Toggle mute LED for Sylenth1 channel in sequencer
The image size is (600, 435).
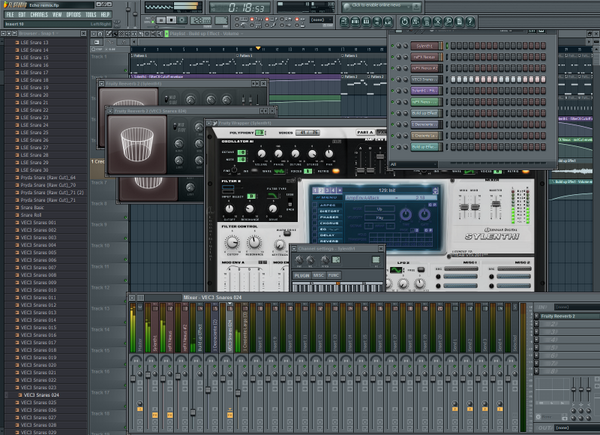click(x=392, y=46)
